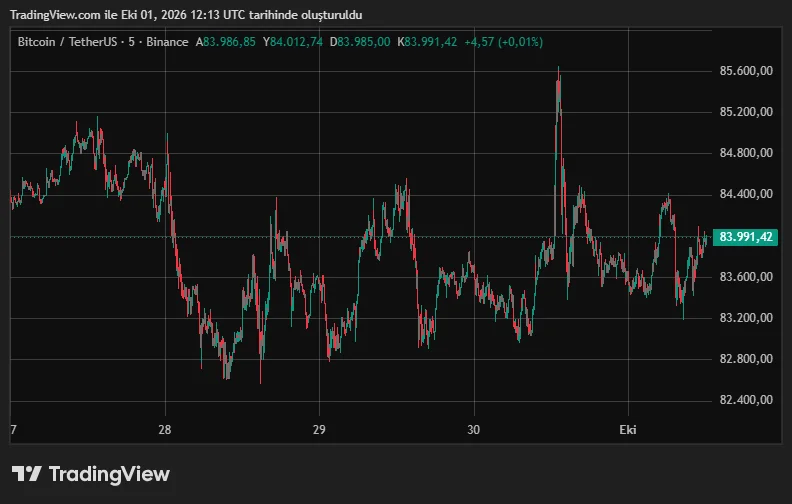
Task: Click the date label 28 on time axis
Action: pos(165,430)
